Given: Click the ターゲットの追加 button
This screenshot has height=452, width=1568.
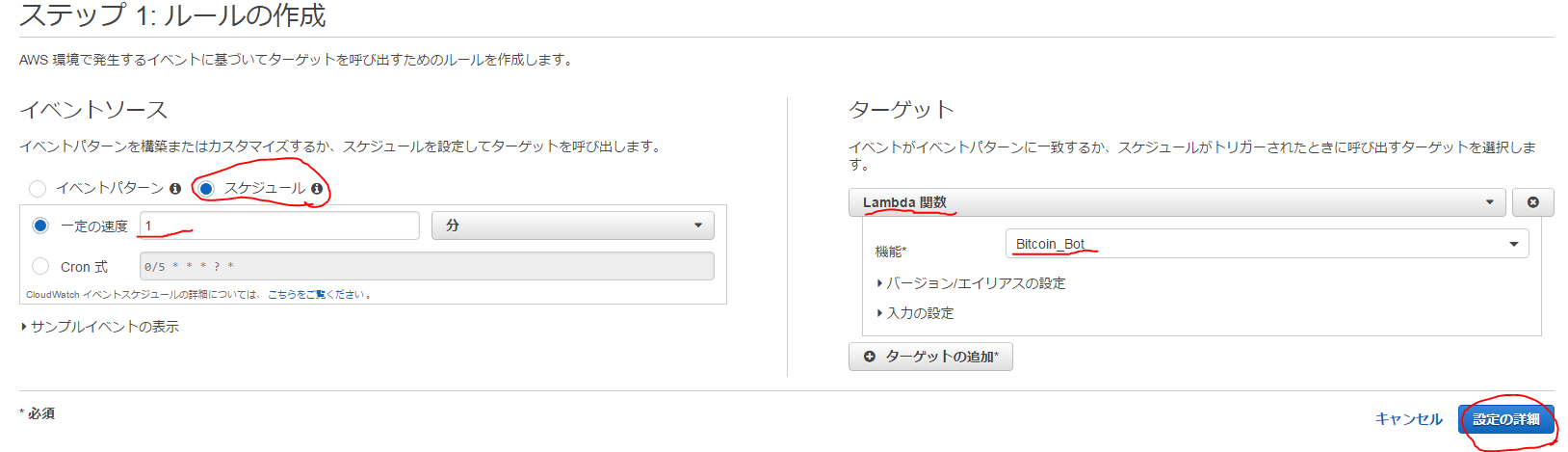Looking at the screenshot, I should pyautogui.click(x=930, y=357).
